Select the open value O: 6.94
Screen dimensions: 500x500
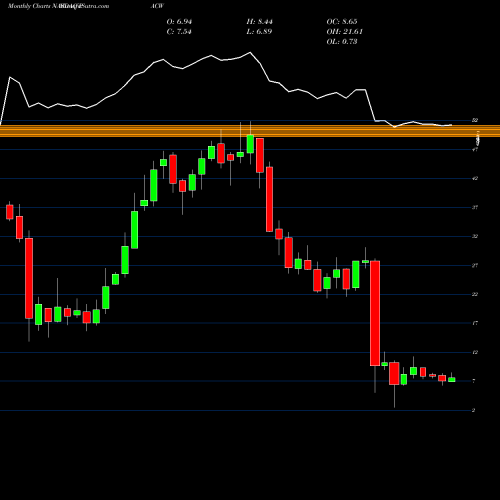[179, 22]
